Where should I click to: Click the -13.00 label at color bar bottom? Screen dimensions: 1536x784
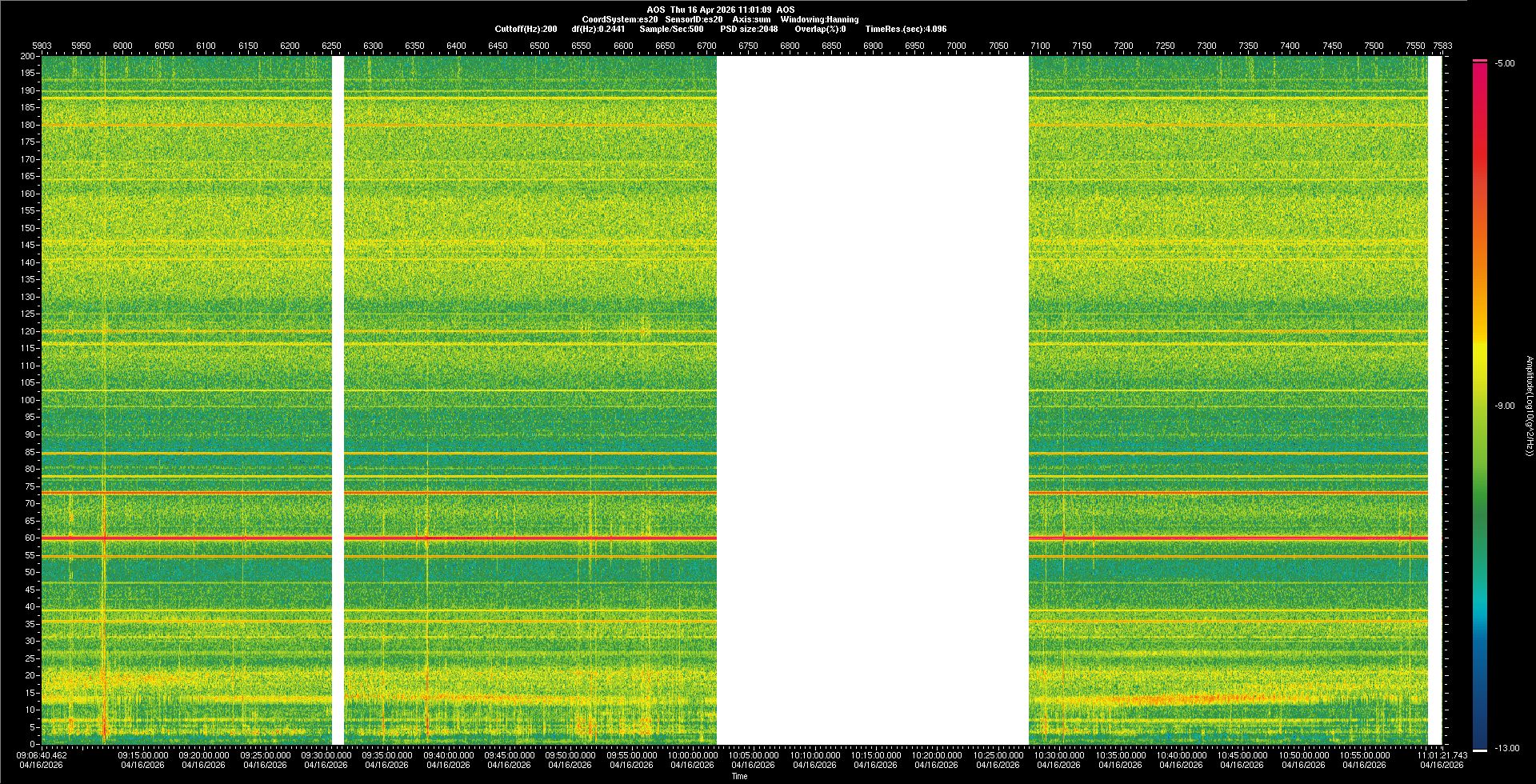pyautogui.click(x=1506, y=748)
